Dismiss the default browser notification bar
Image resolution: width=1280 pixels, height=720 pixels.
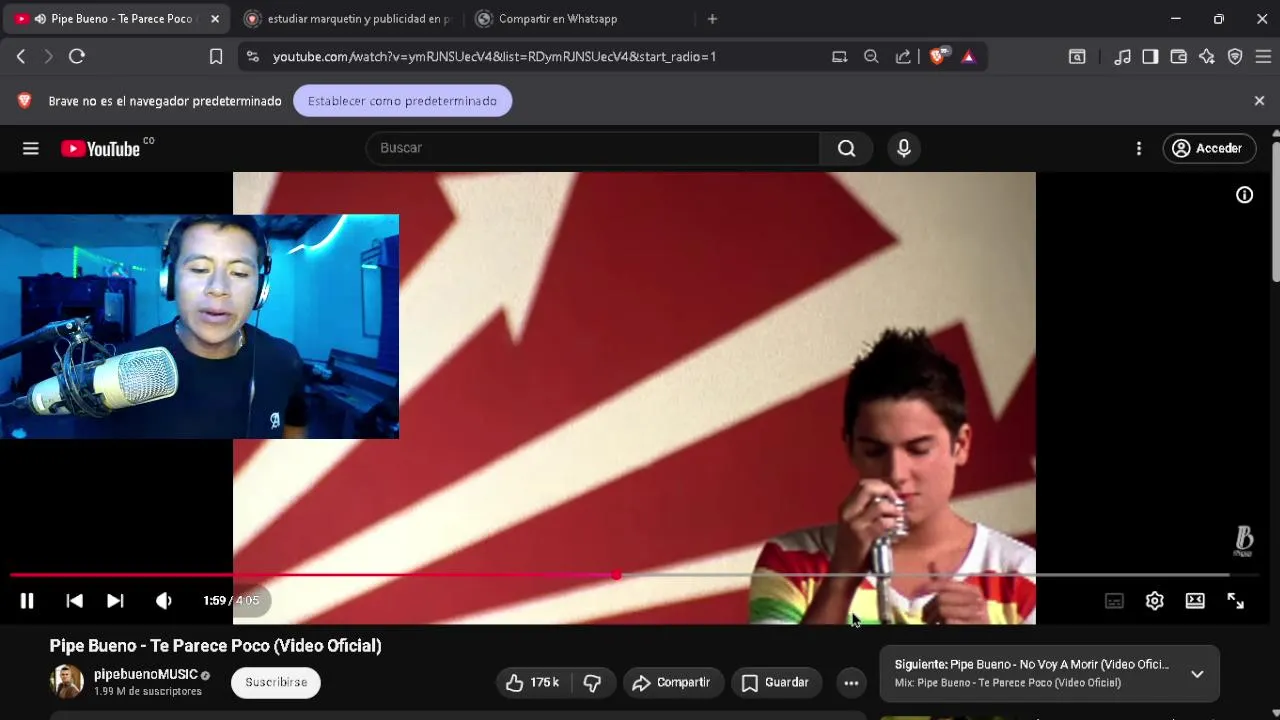1259,101
